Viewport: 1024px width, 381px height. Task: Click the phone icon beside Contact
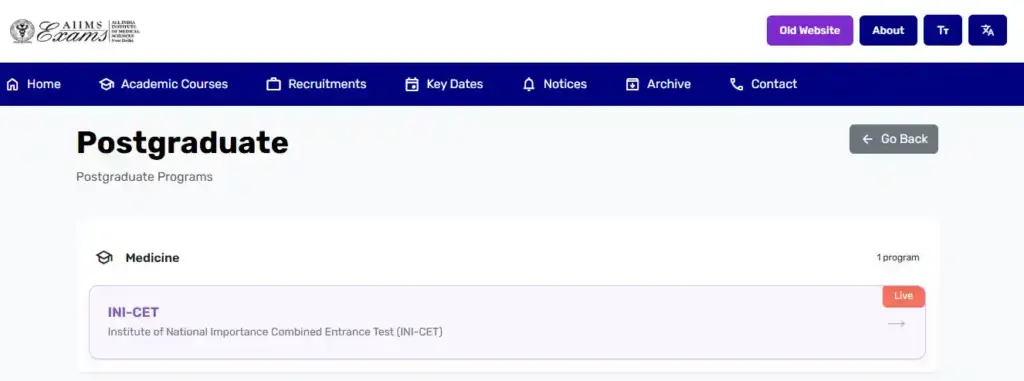(x=737, y=84)
